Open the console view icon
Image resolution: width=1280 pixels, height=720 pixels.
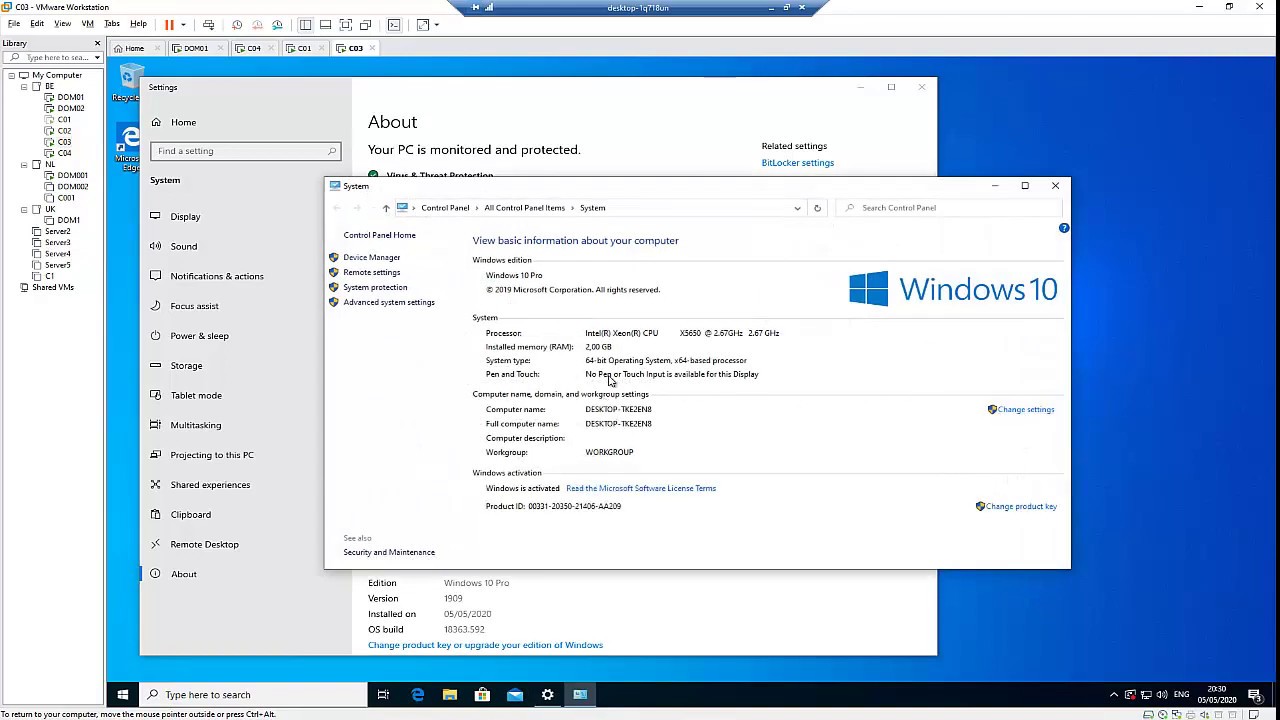click(x=394, y=24)
